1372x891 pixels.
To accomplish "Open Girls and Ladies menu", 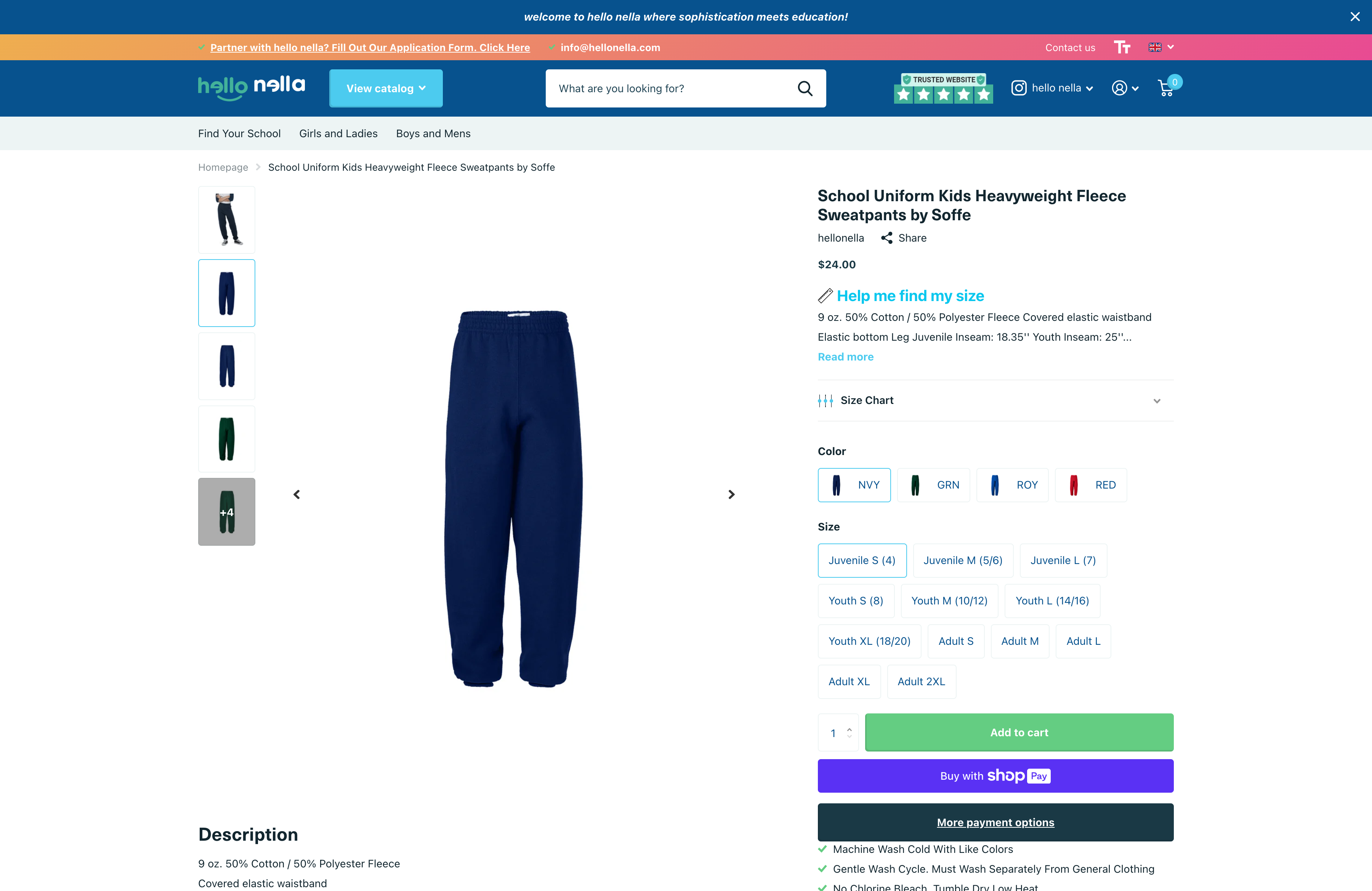I will [338, 134].
